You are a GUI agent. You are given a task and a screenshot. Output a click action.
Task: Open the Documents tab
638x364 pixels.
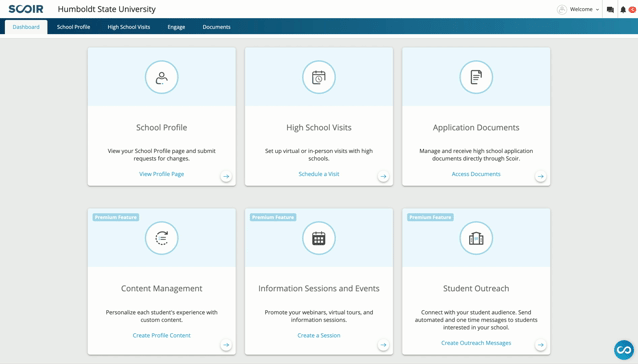tap(216, 27)
